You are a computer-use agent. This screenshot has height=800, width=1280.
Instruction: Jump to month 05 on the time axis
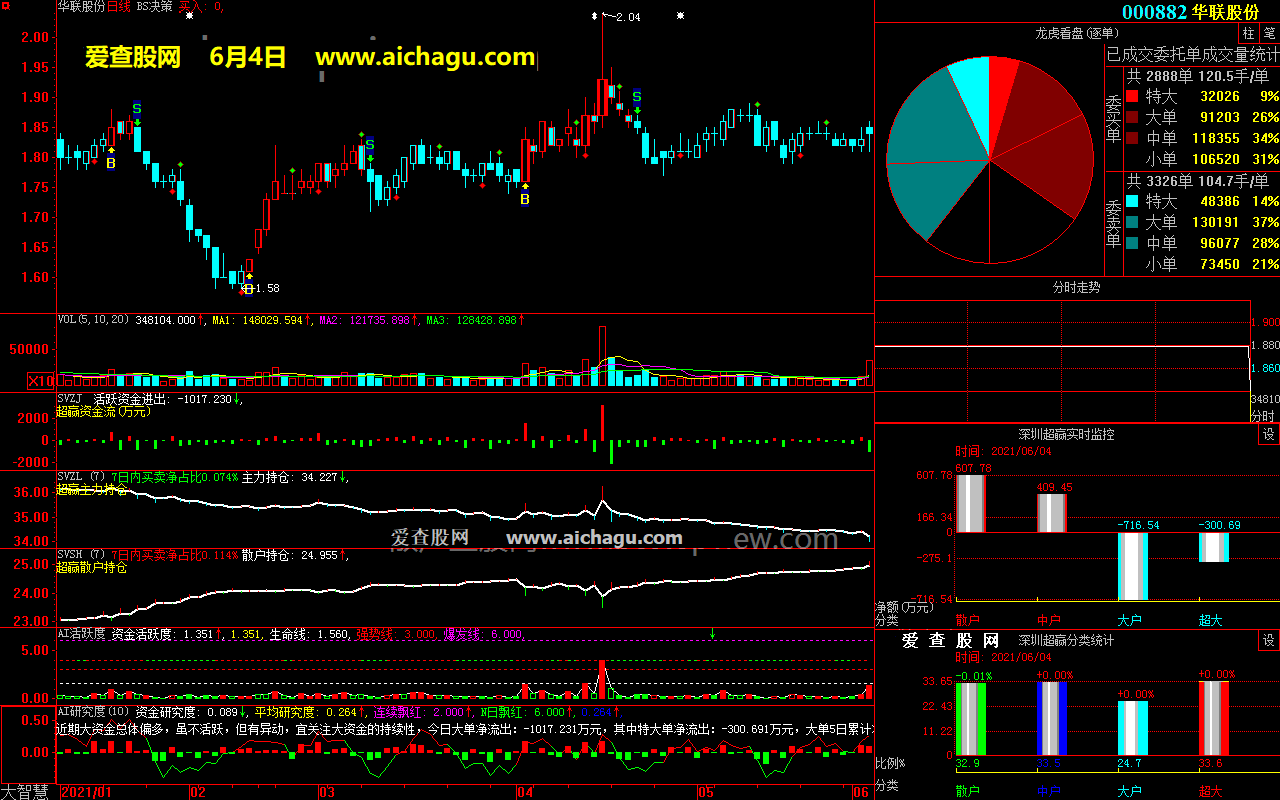706,792
